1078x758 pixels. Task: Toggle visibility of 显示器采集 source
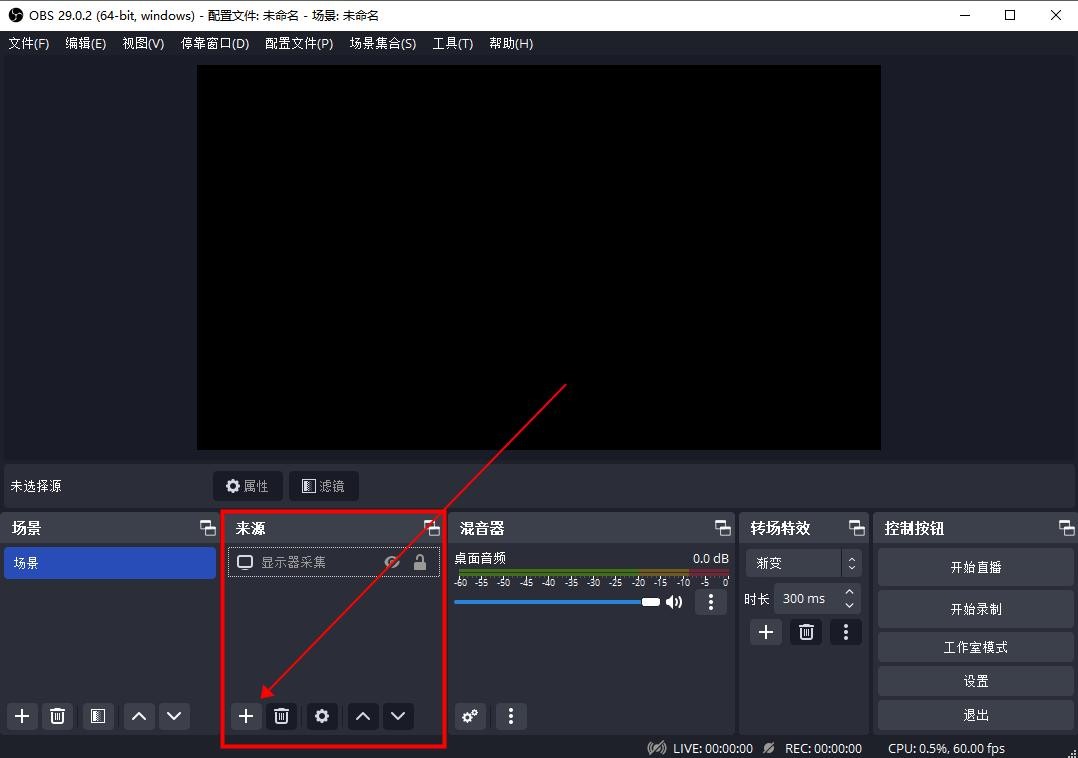coord(392,563)
